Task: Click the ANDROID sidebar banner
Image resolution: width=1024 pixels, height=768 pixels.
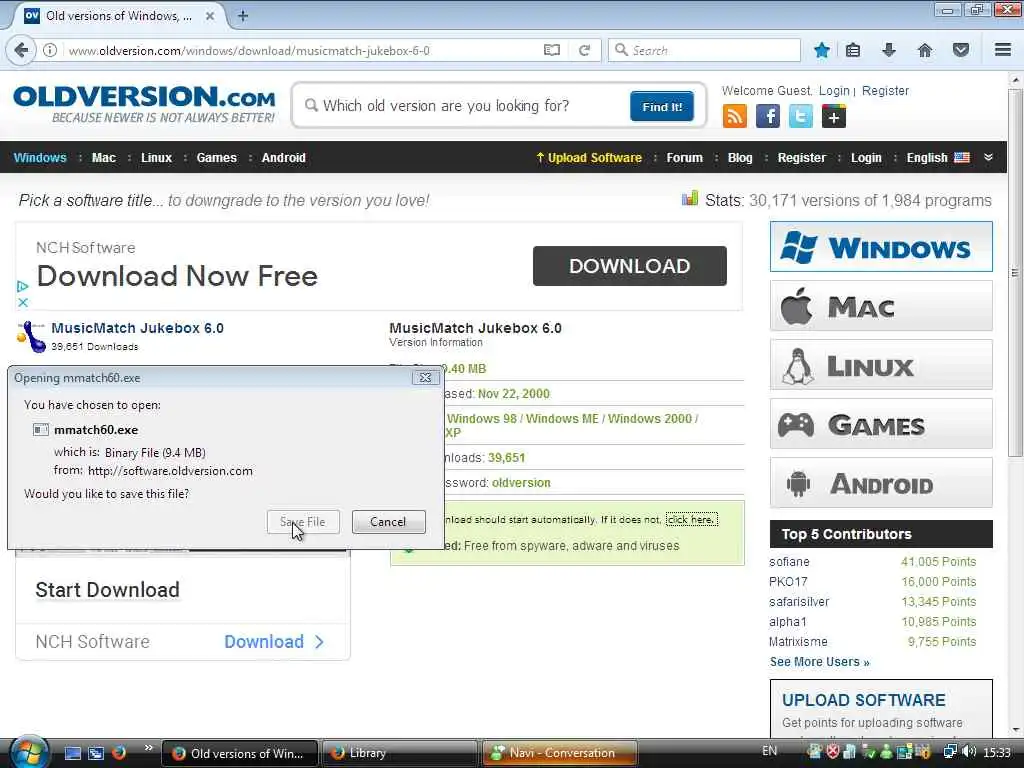Action: 881,483
